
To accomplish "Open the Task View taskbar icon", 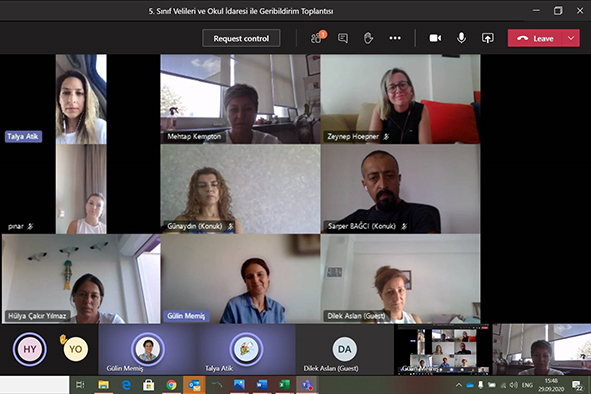I will pyautogui.click(x=80, y=385).
